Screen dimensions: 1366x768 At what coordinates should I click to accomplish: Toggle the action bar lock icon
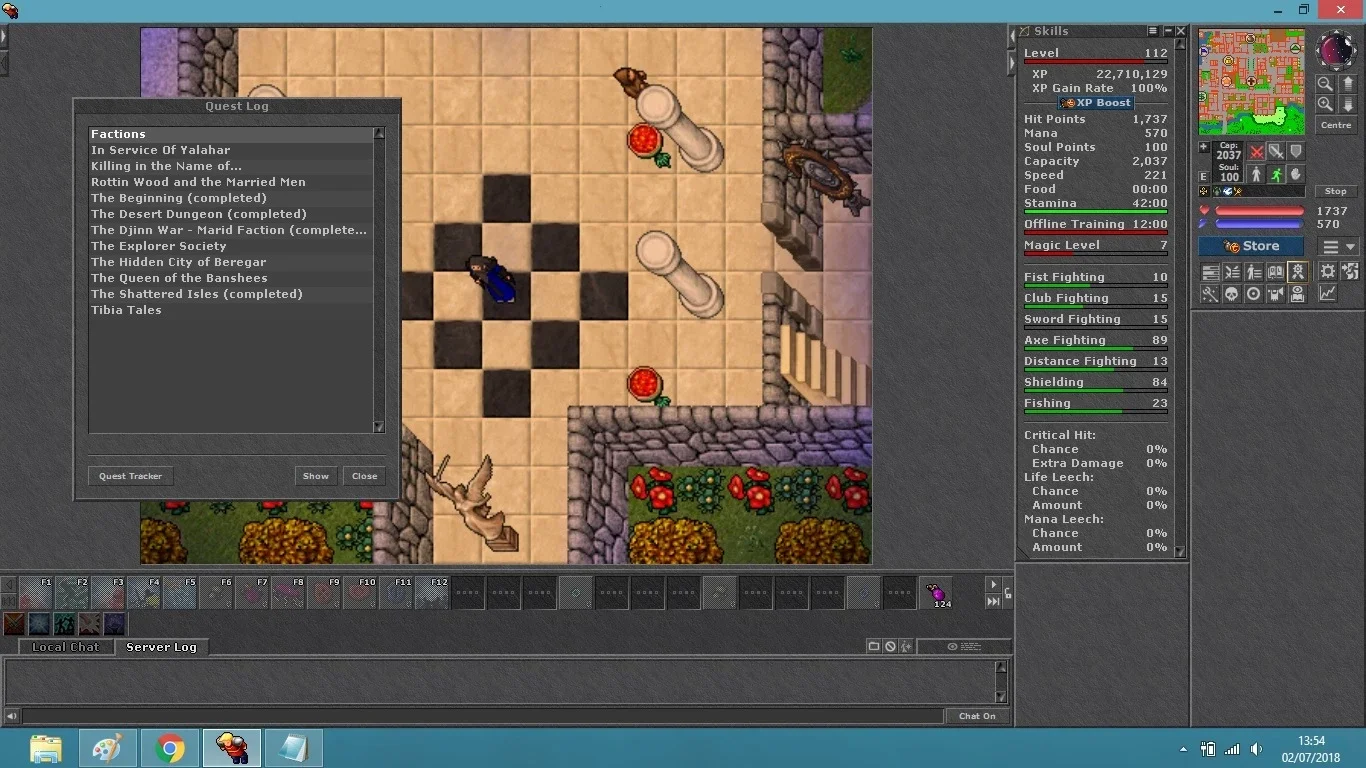point(1008,593)
